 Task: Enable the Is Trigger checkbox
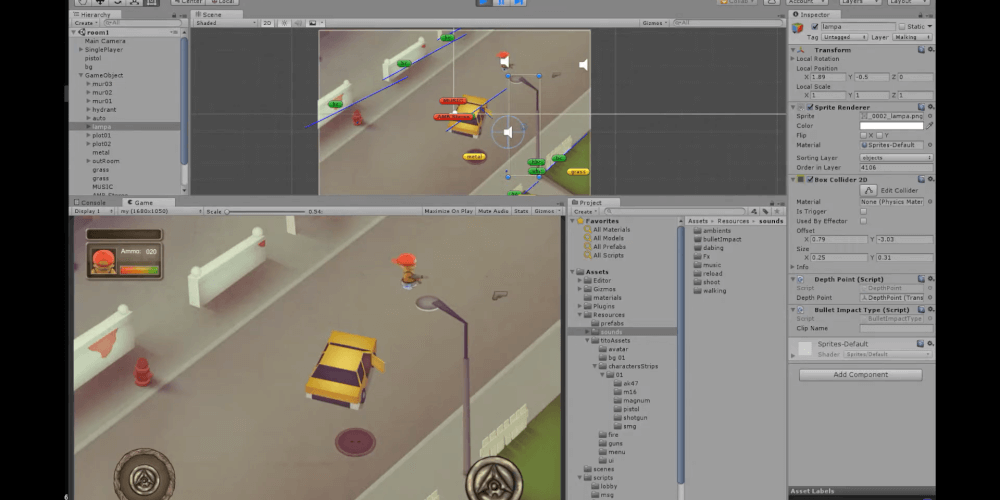(x=864, y=211)
